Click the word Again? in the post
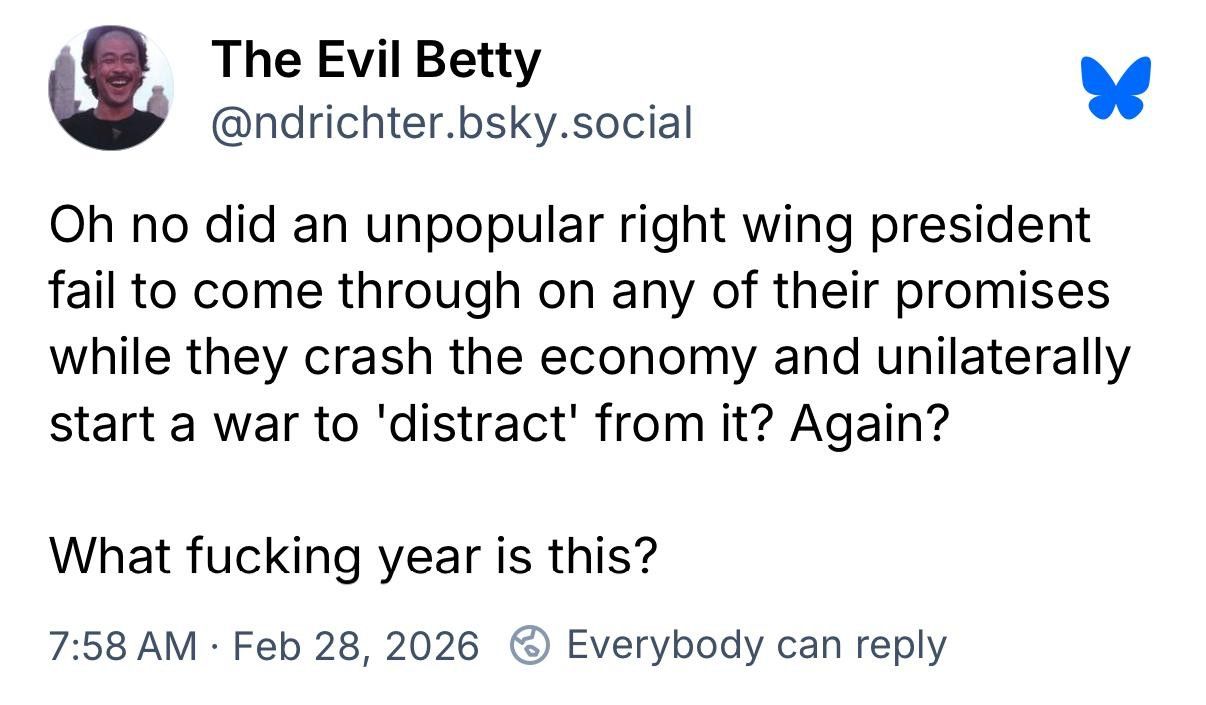Viewport: 1206px width, 705px height. 869,426
